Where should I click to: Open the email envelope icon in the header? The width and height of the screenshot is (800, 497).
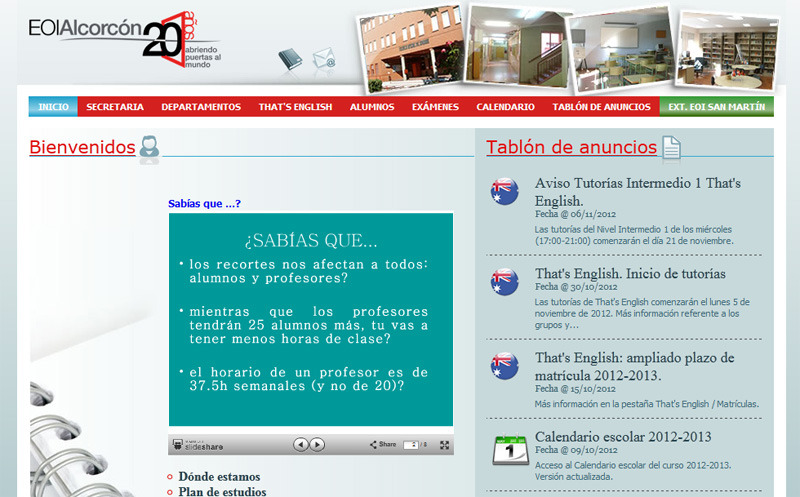pyautogui.click(x=323, y=58)
